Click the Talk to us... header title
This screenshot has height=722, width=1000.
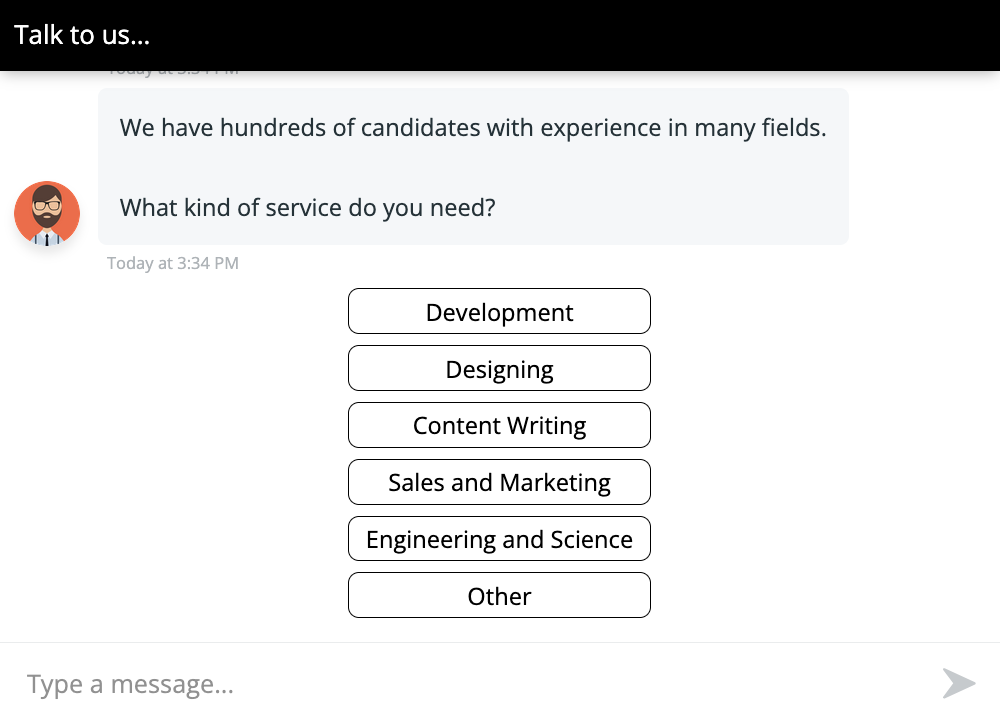point(82,35)
